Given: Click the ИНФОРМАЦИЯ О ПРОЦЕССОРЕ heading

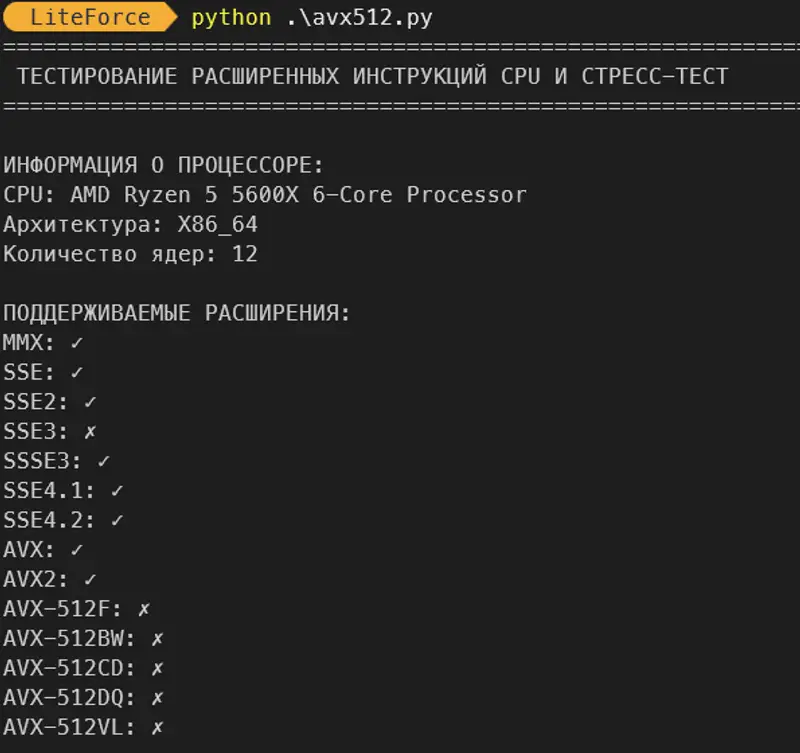Looking at the screenshot, I should 164,165.
